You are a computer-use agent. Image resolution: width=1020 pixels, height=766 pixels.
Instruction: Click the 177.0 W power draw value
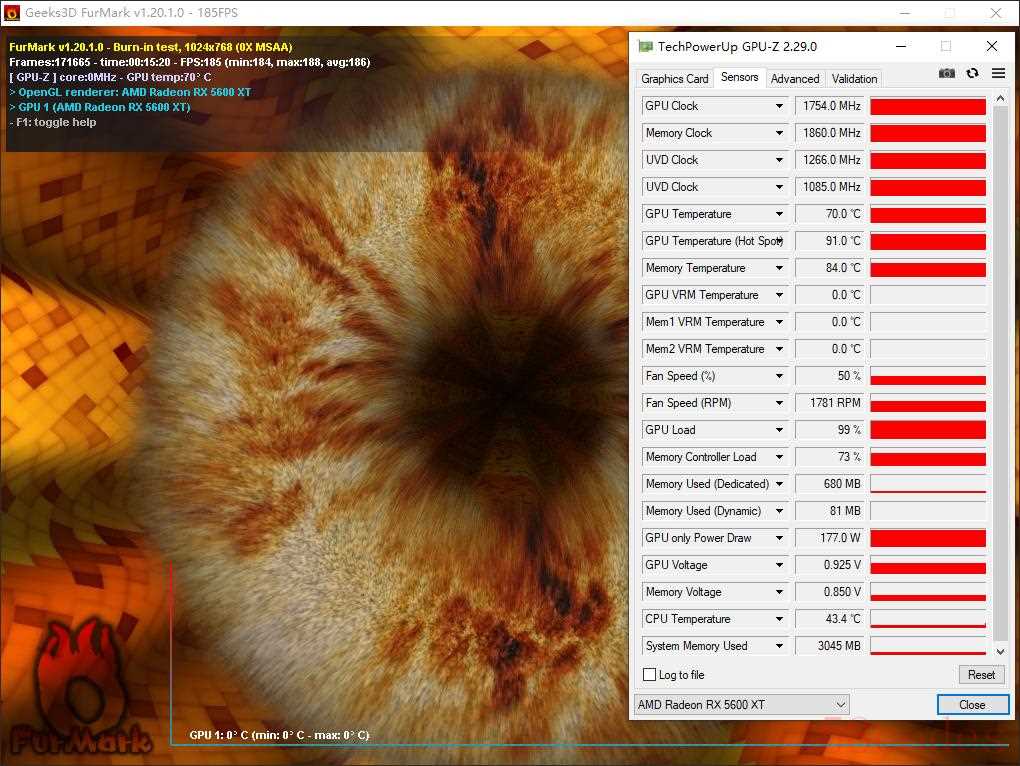tap(830, 538)
